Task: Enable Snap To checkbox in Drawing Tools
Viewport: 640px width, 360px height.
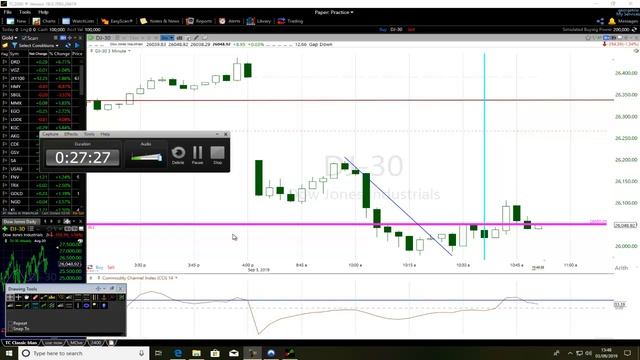Action: click(x=11, y=329)
